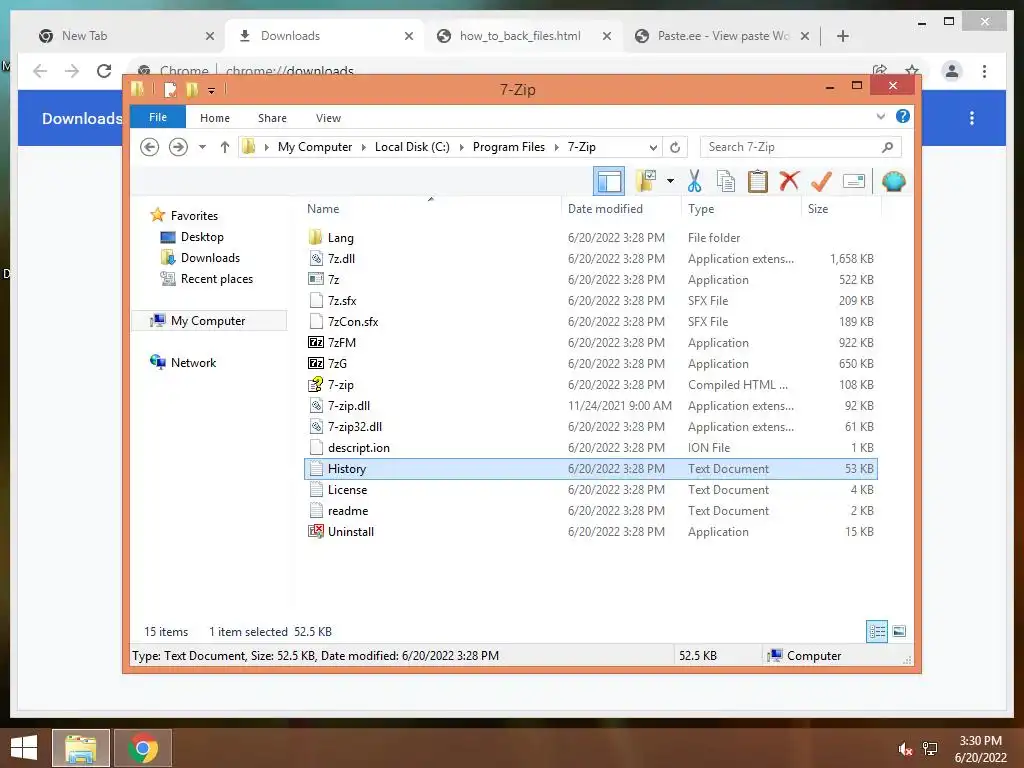Click Local Disk (C:) breadcrumb
This screenshot has height=768, width=1024.
click(412, 147)
